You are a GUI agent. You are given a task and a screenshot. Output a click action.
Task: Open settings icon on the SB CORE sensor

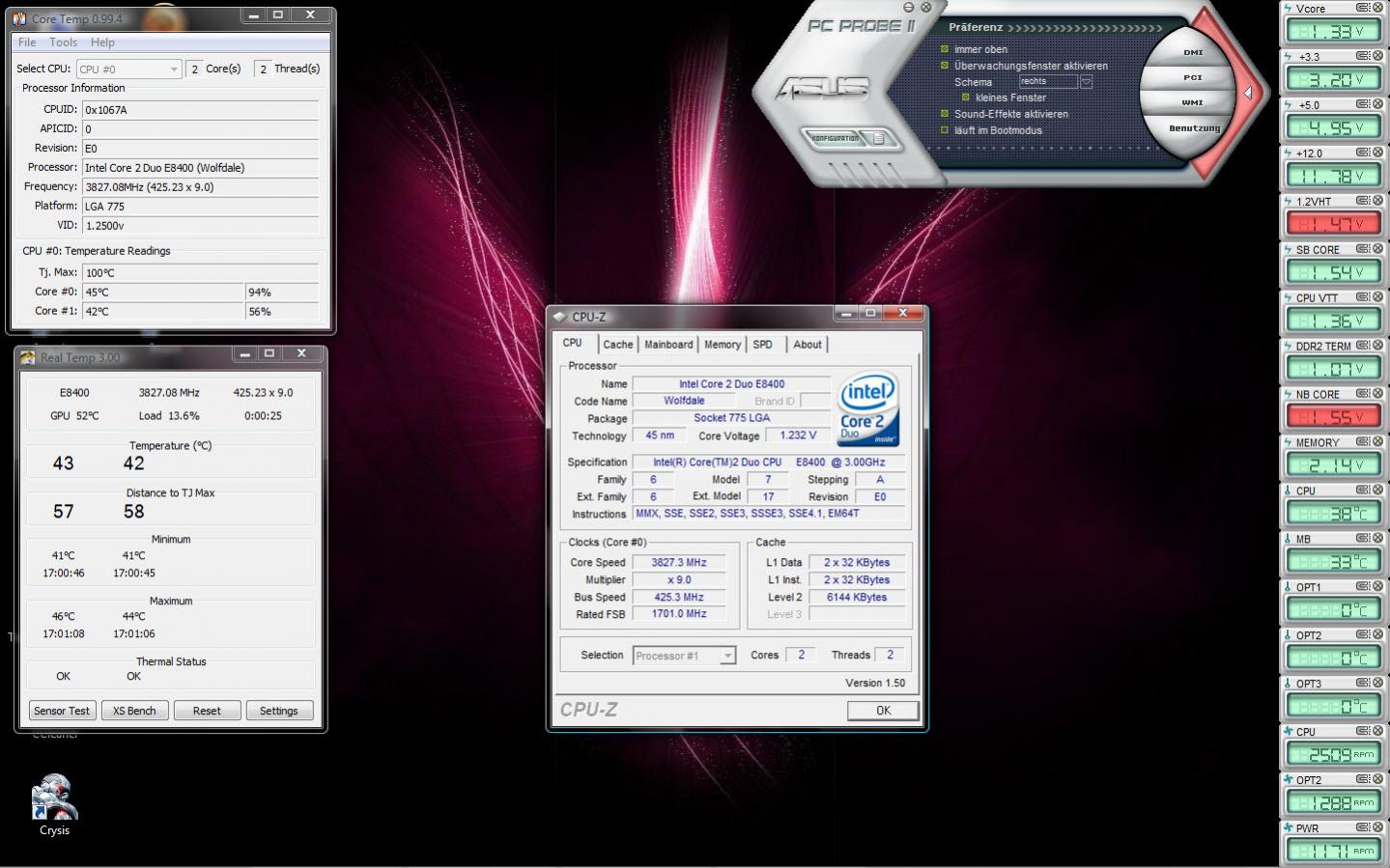click(1362, 249)
